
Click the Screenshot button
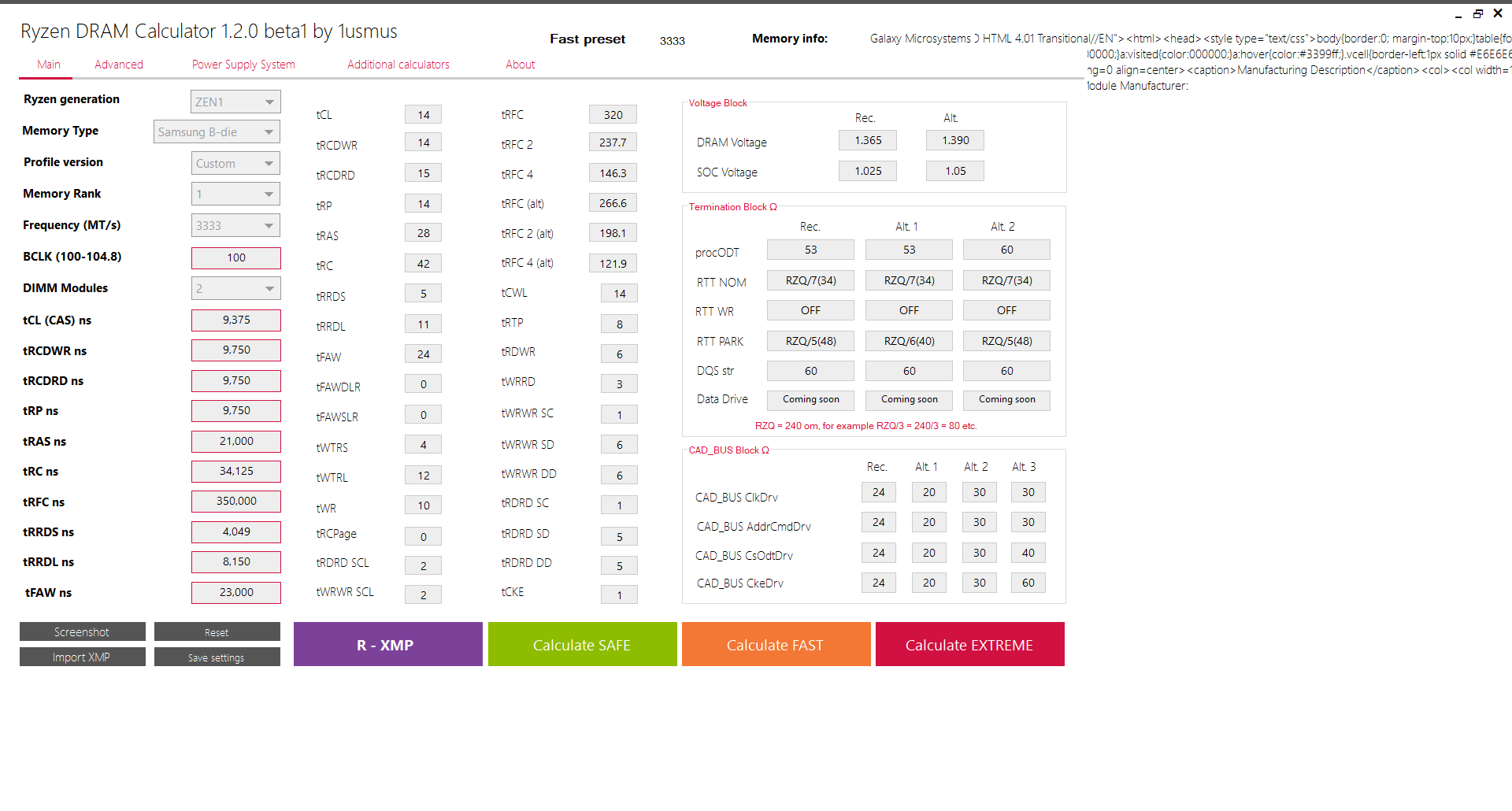point(83,631)
